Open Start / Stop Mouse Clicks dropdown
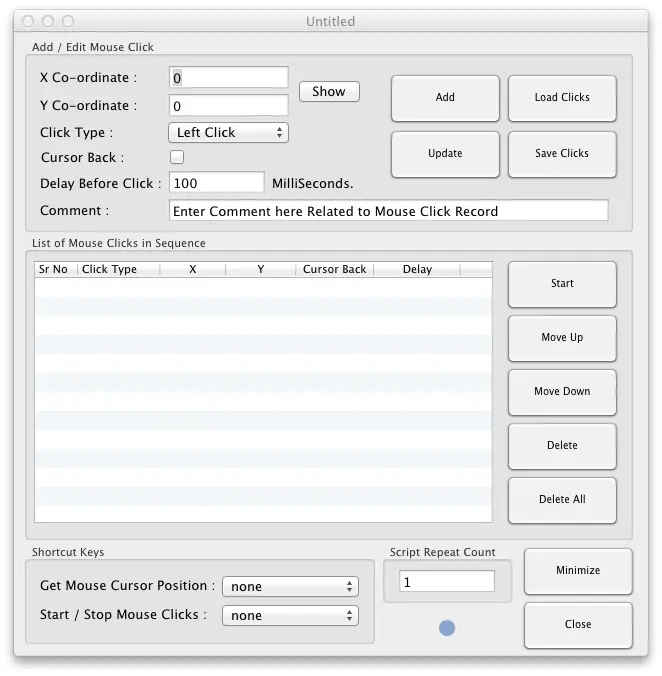Viewport: 662px width, 676px height. (290, 616)
